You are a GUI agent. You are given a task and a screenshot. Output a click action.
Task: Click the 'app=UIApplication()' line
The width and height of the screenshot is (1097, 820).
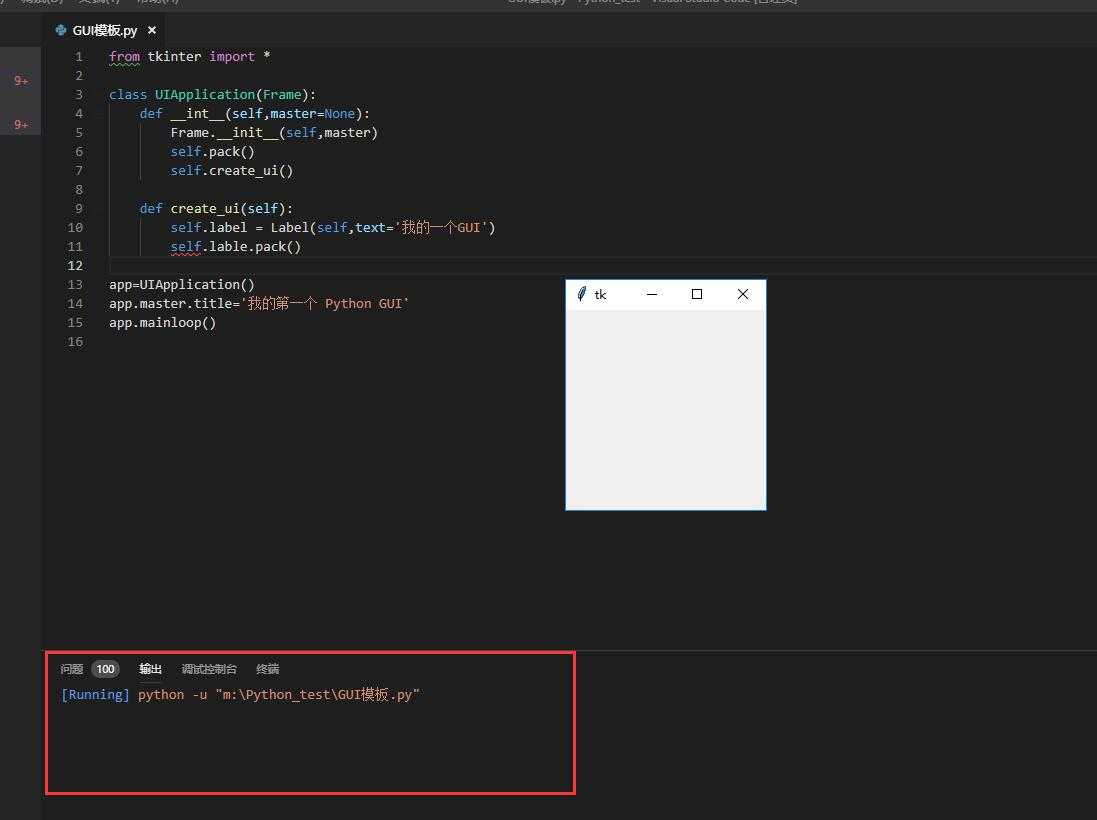click(x=182, y=285)
